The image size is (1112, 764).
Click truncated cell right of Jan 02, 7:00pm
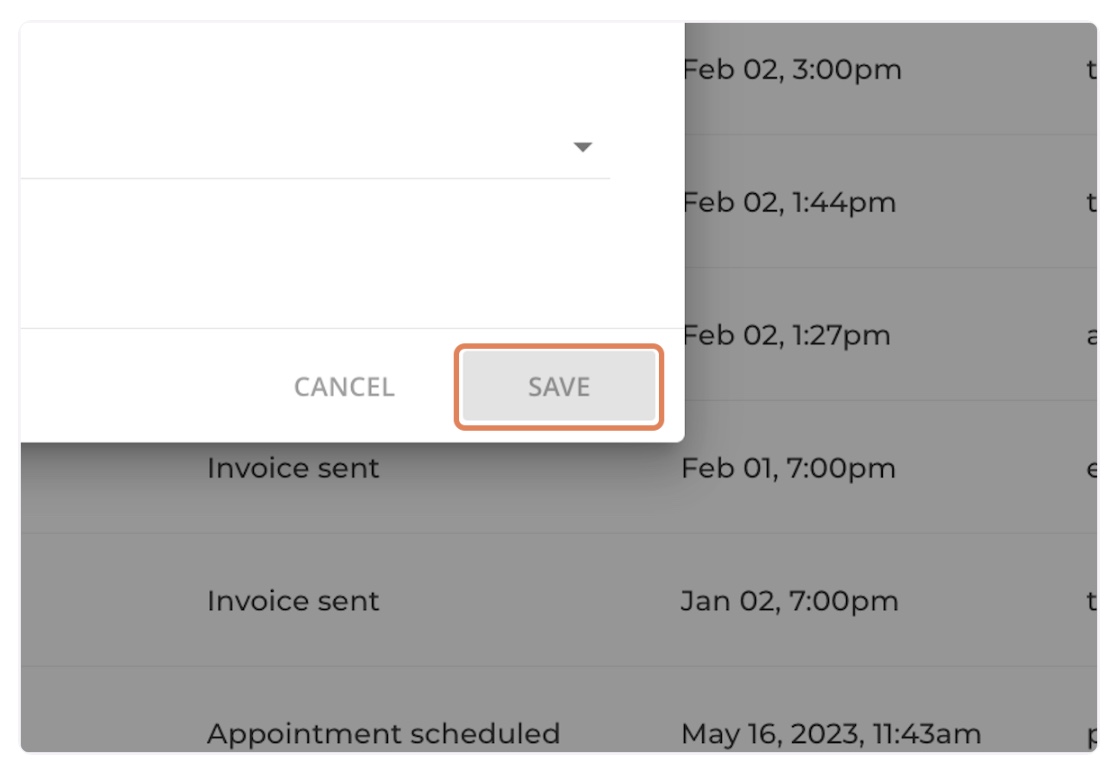pos(1091,601)
